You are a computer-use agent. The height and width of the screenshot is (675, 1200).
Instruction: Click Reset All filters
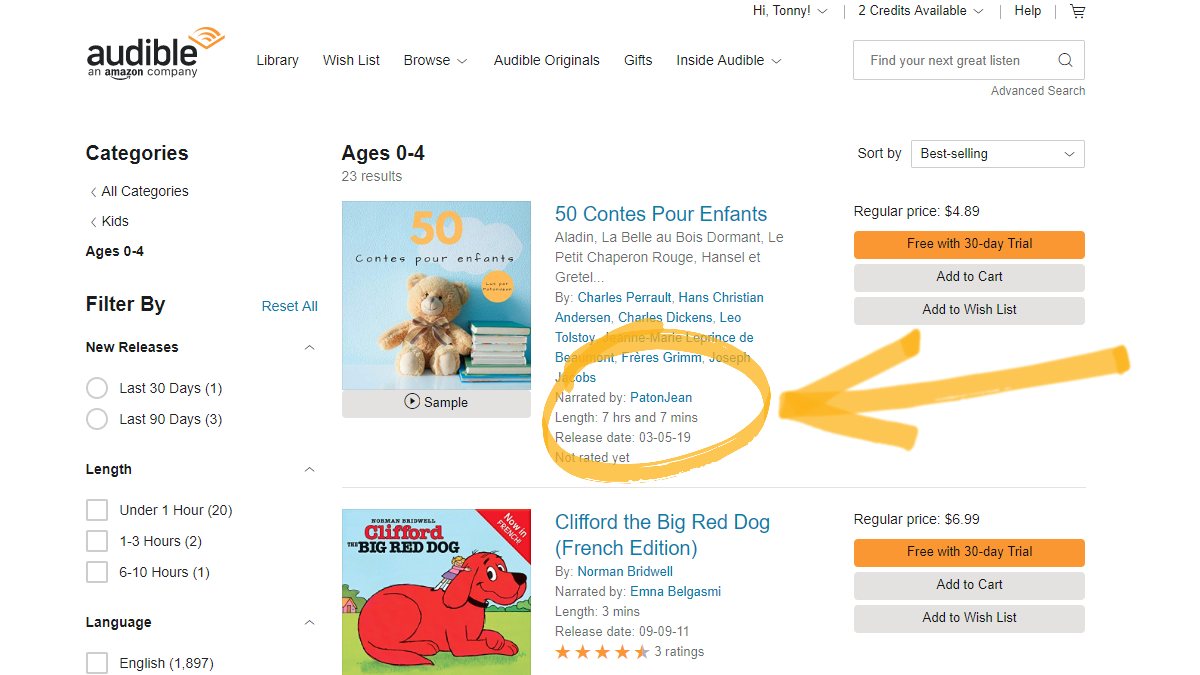coord(289,306)
